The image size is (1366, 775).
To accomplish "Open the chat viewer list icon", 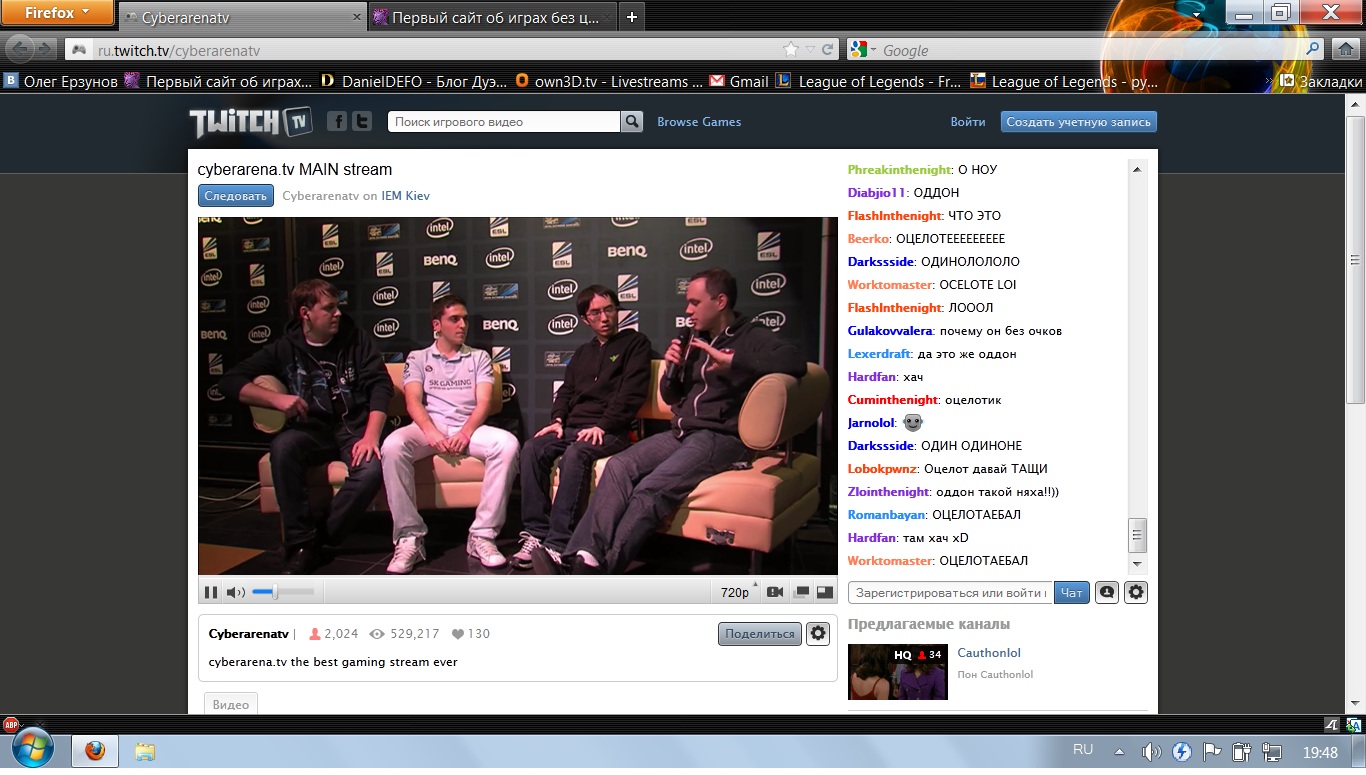I will [x=1106, y=593].
